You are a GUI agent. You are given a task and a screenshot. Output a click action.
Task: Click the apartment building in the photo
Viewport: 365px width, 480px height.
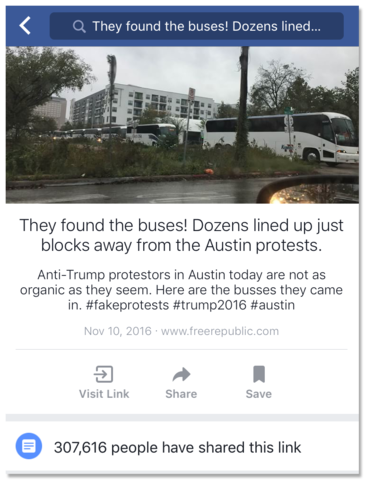click(143, 103)
